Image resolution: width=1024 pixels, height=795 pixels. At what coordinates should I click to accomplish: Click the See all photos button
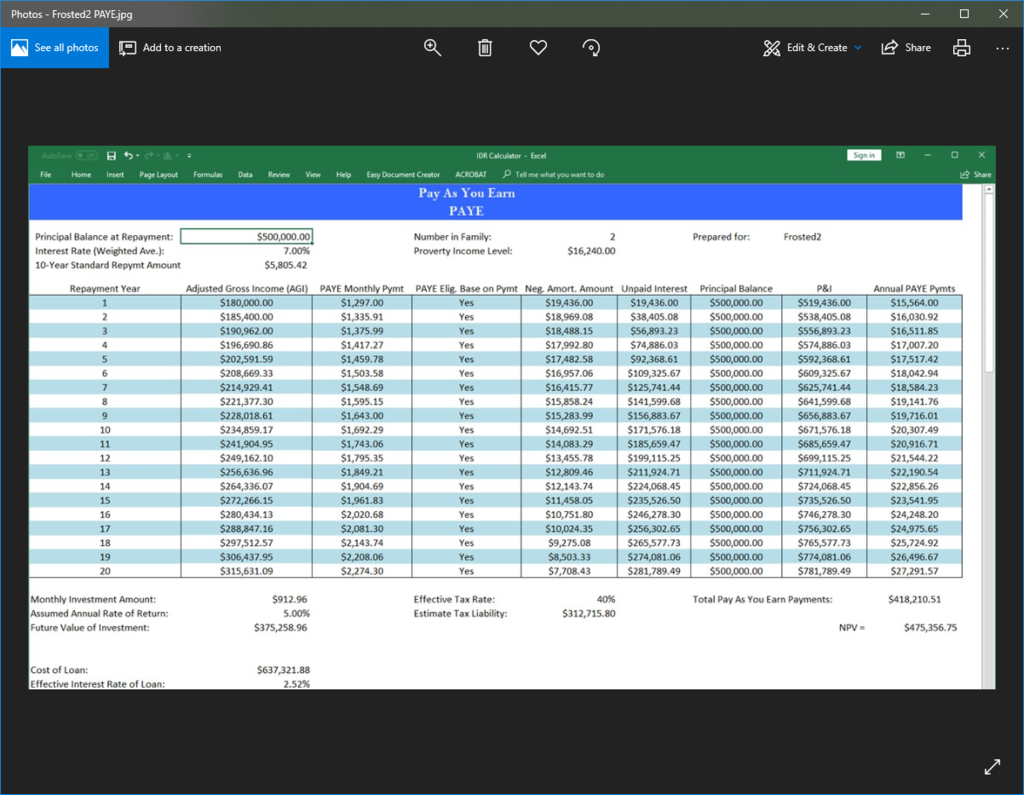pos(55,48)
